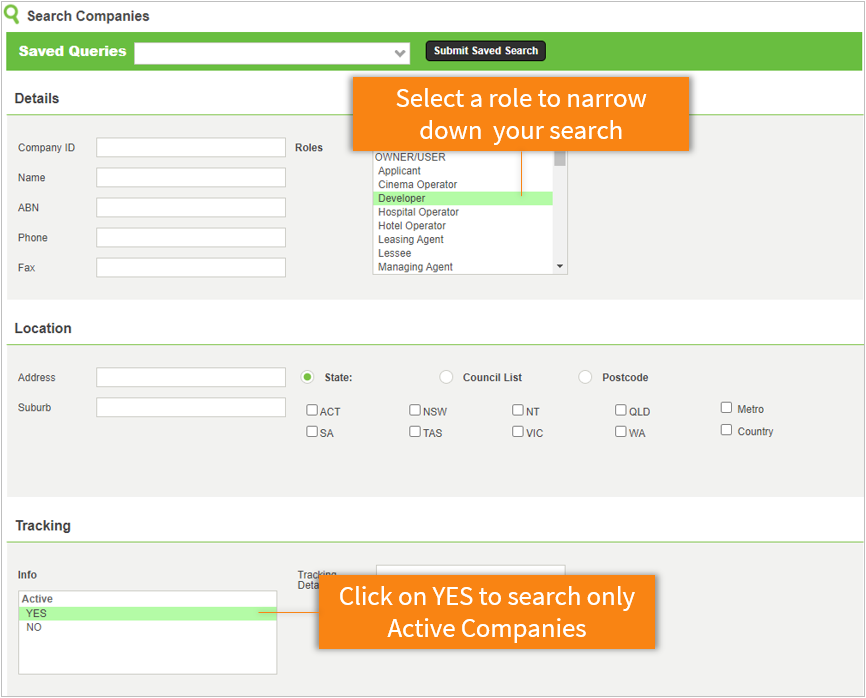The width and height of the screenshot is (866, 698).
Task: Click into the ABN field
Action: pos(191,208)
